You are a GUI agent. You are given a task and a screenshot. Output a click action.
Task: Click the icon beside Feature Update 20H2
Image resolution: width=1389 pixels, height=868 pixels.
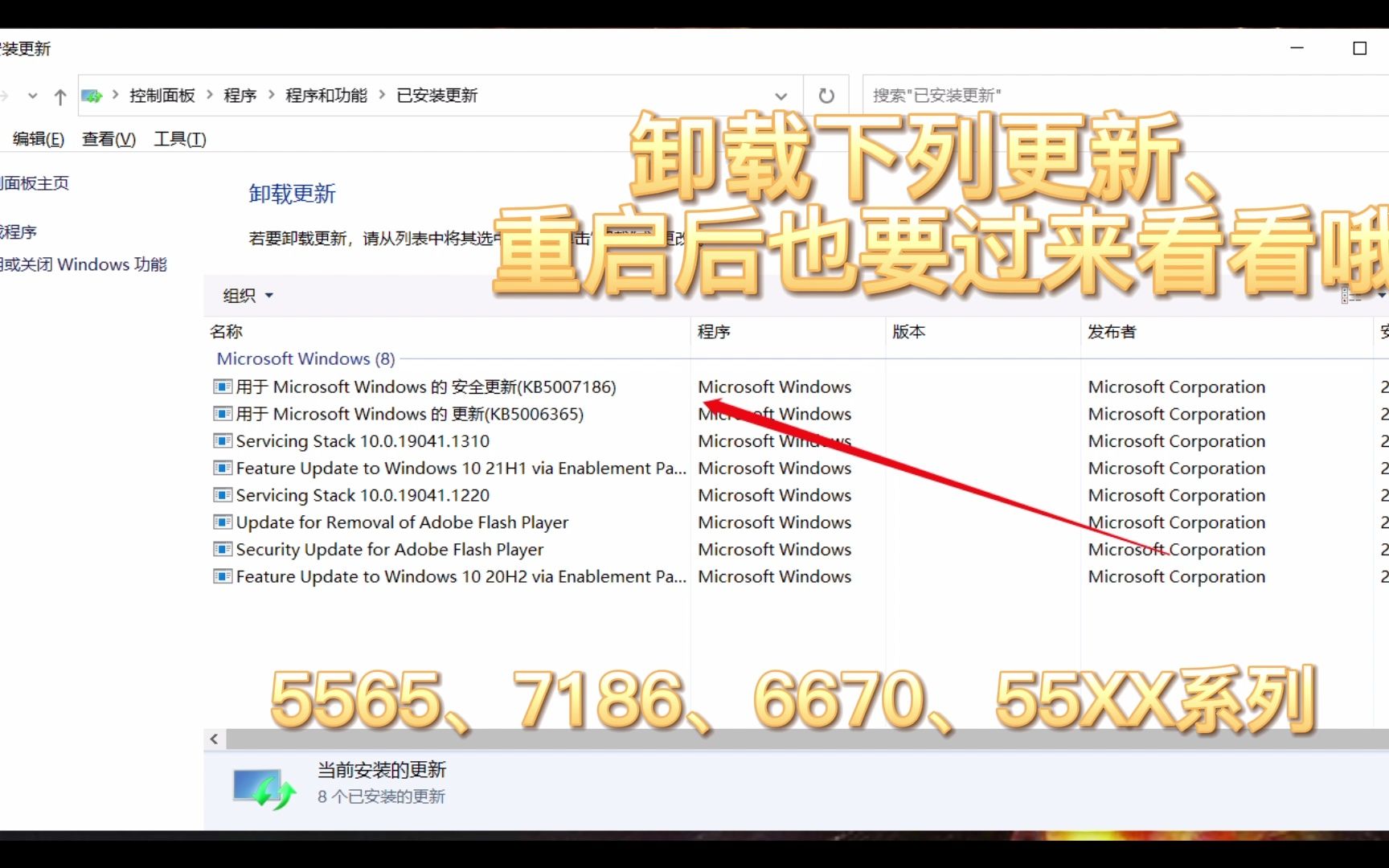click(223, 576)
